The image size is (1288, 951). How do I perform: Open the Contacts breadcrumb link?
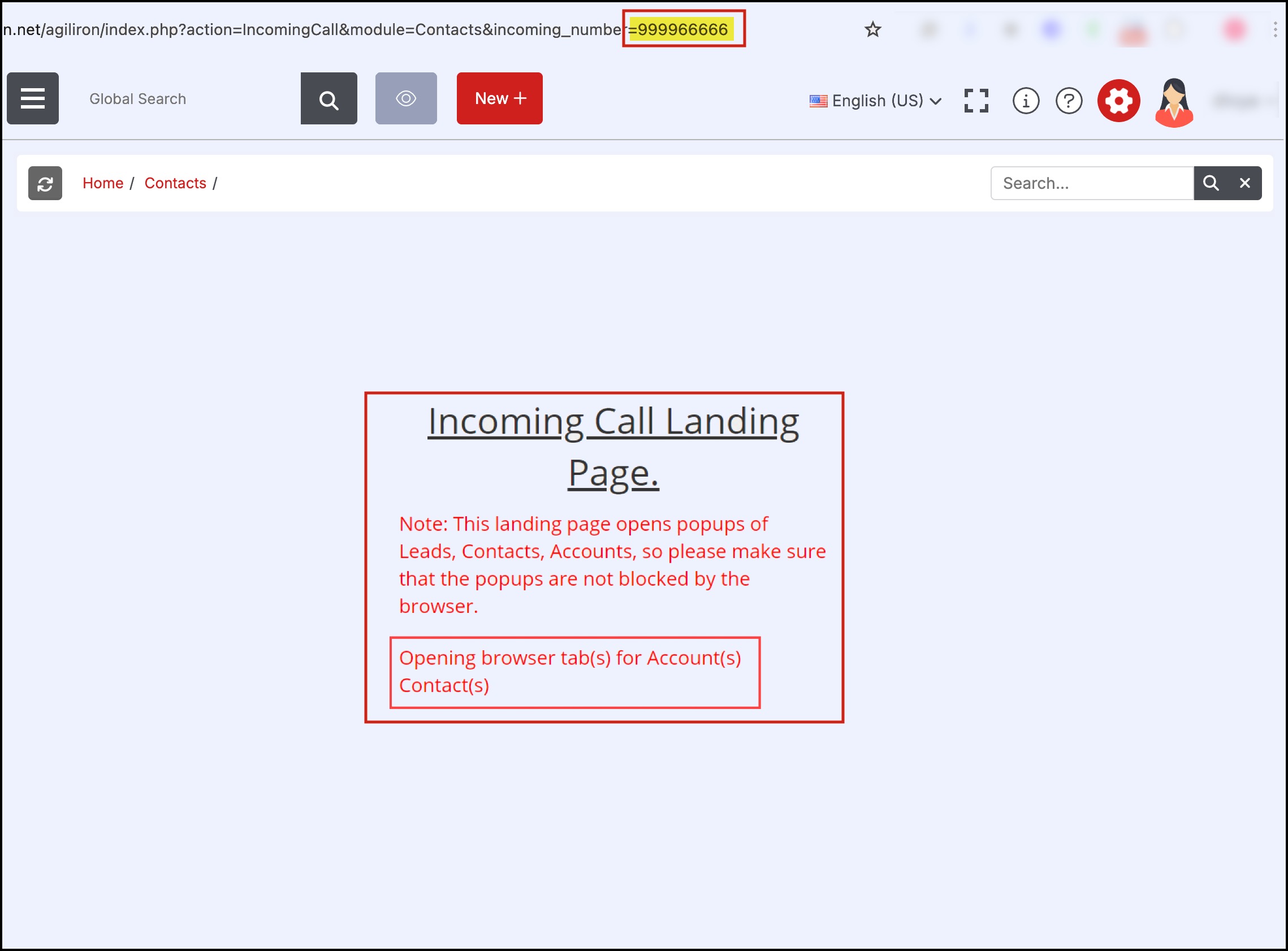pyautogui.click(x=175, y=183)
